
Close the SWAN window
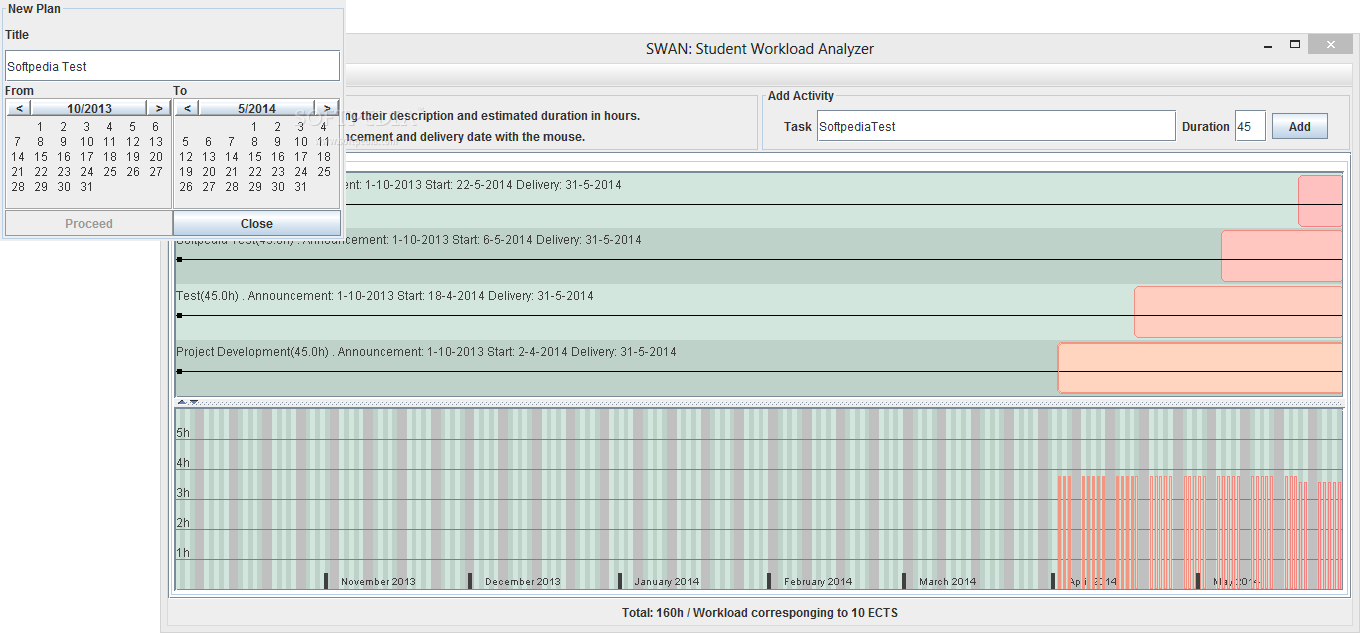pos(1330,45)
